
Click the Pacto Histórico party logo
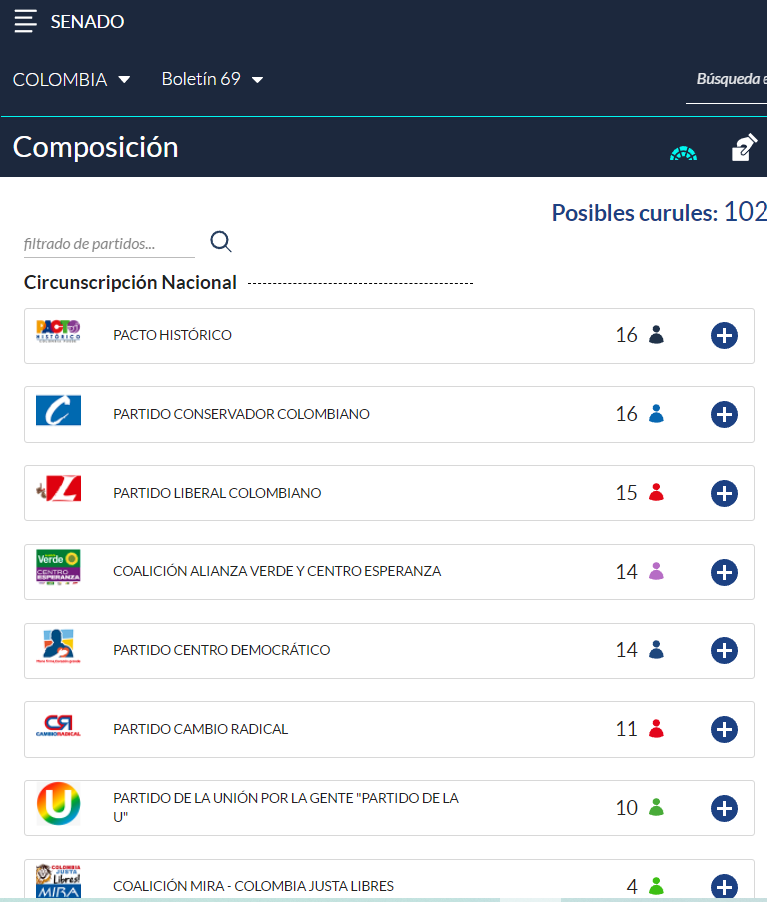coord(58,333)
